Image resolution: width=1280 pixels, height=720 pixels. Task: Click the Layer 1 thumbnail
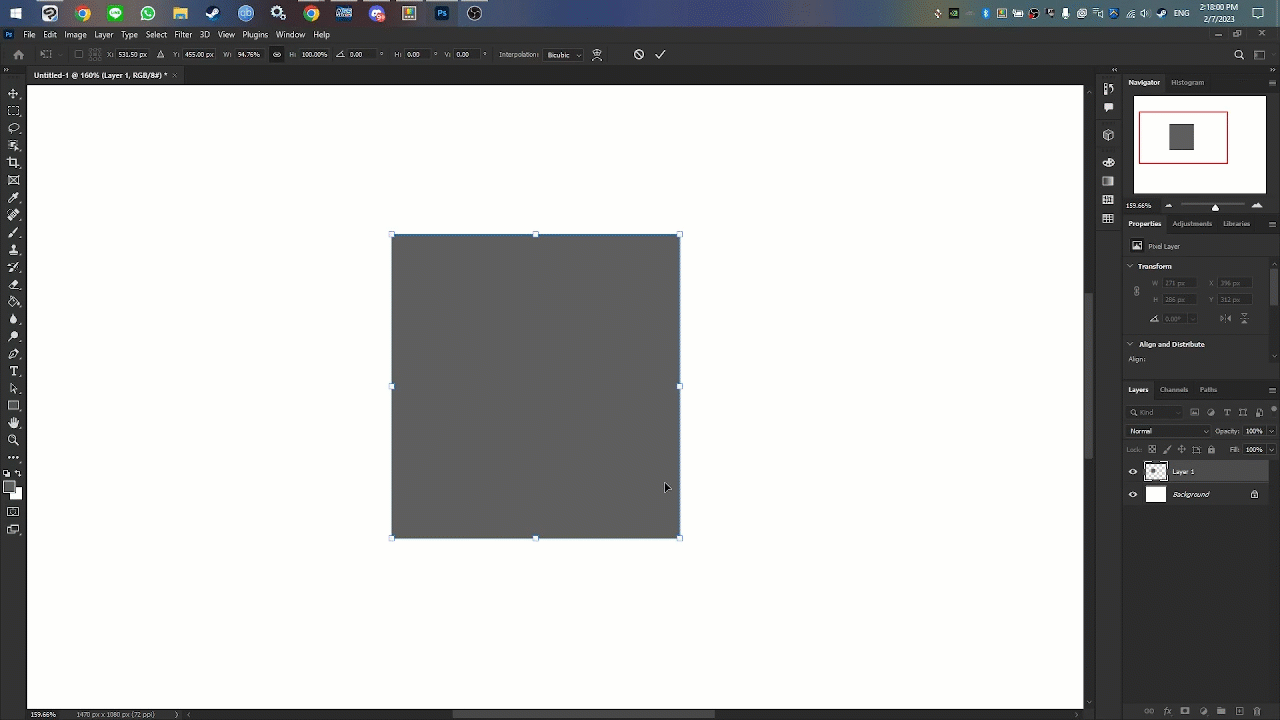[1156, 472]
